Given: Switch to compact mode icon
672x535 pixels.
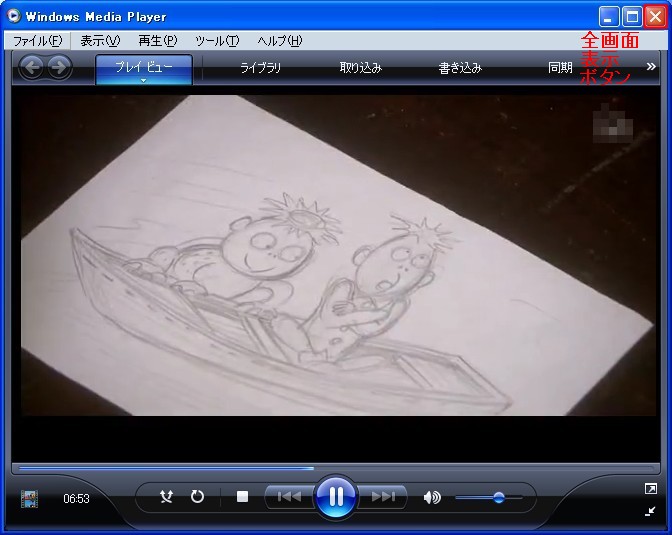Looking at the screenshot, I should click(x=651, y=511).
